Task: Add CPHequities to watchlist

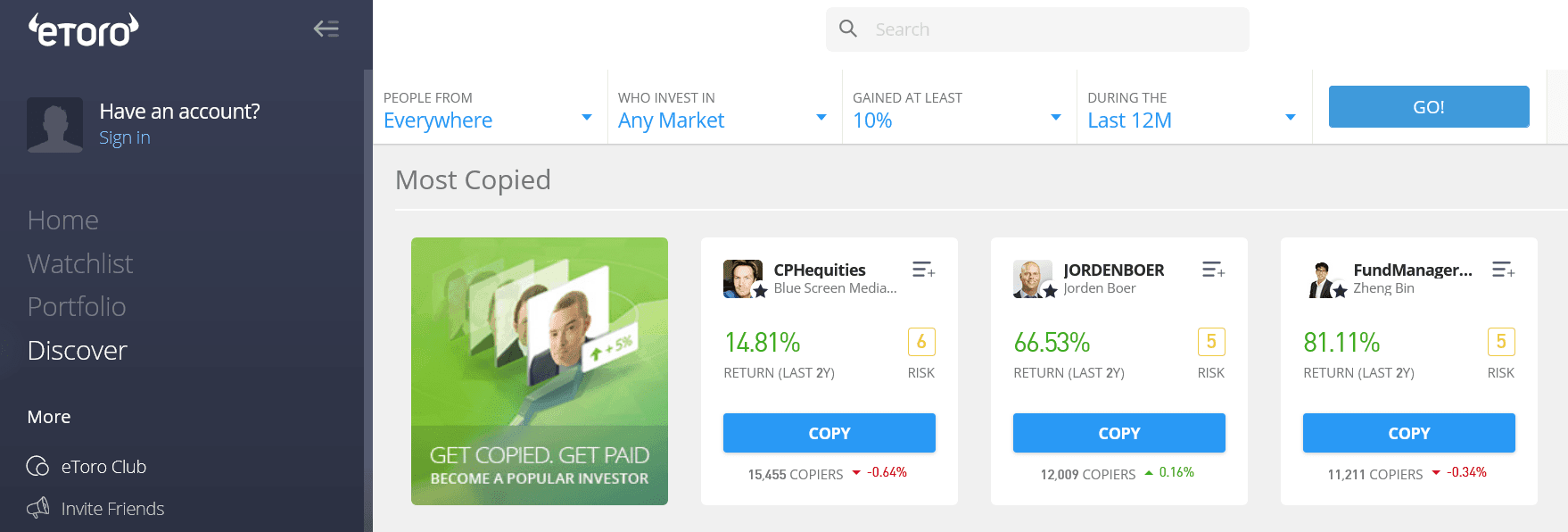Action: [x=923, y=270]
